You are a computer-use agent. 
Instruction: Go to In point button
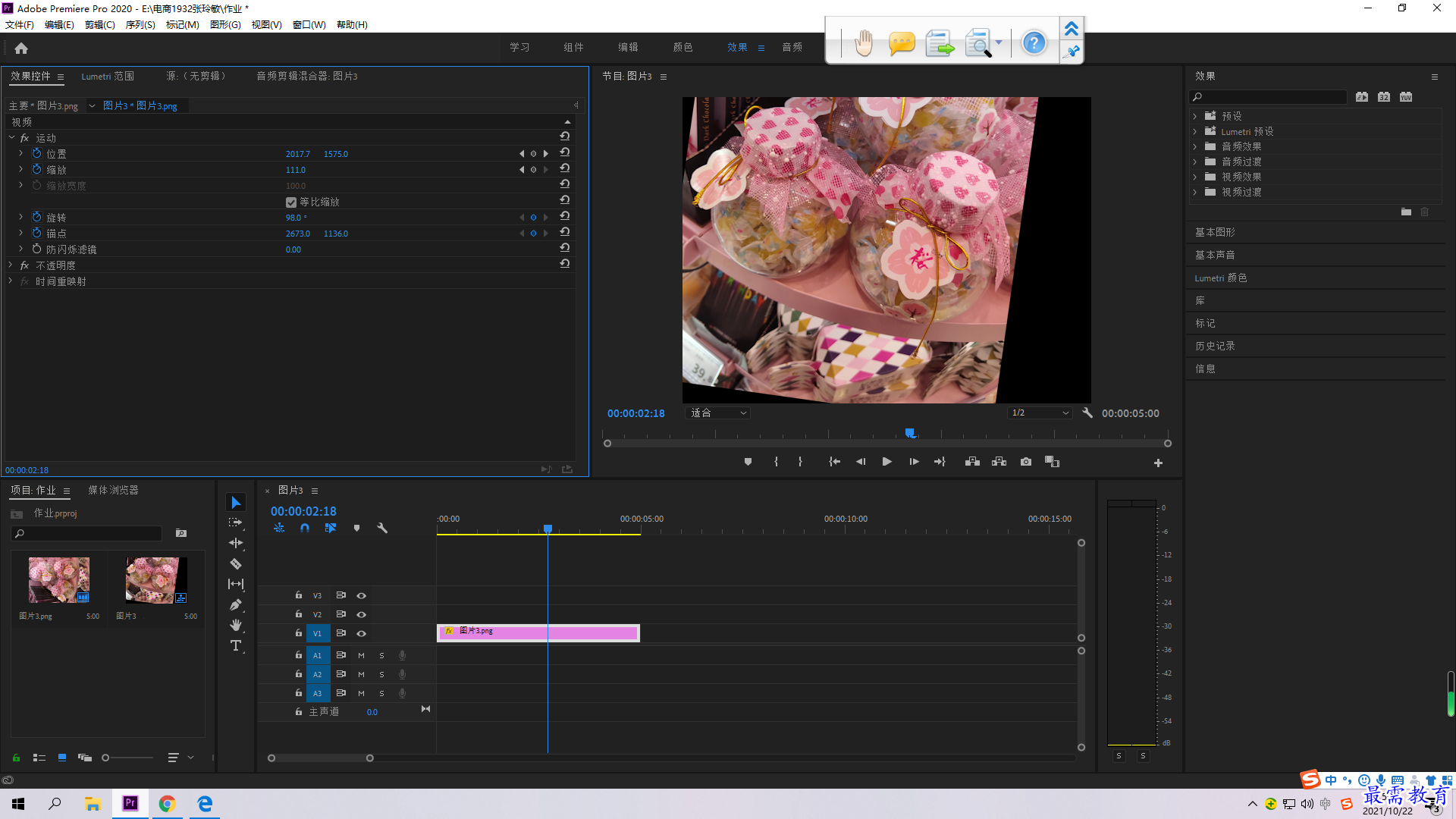(834, 462)
